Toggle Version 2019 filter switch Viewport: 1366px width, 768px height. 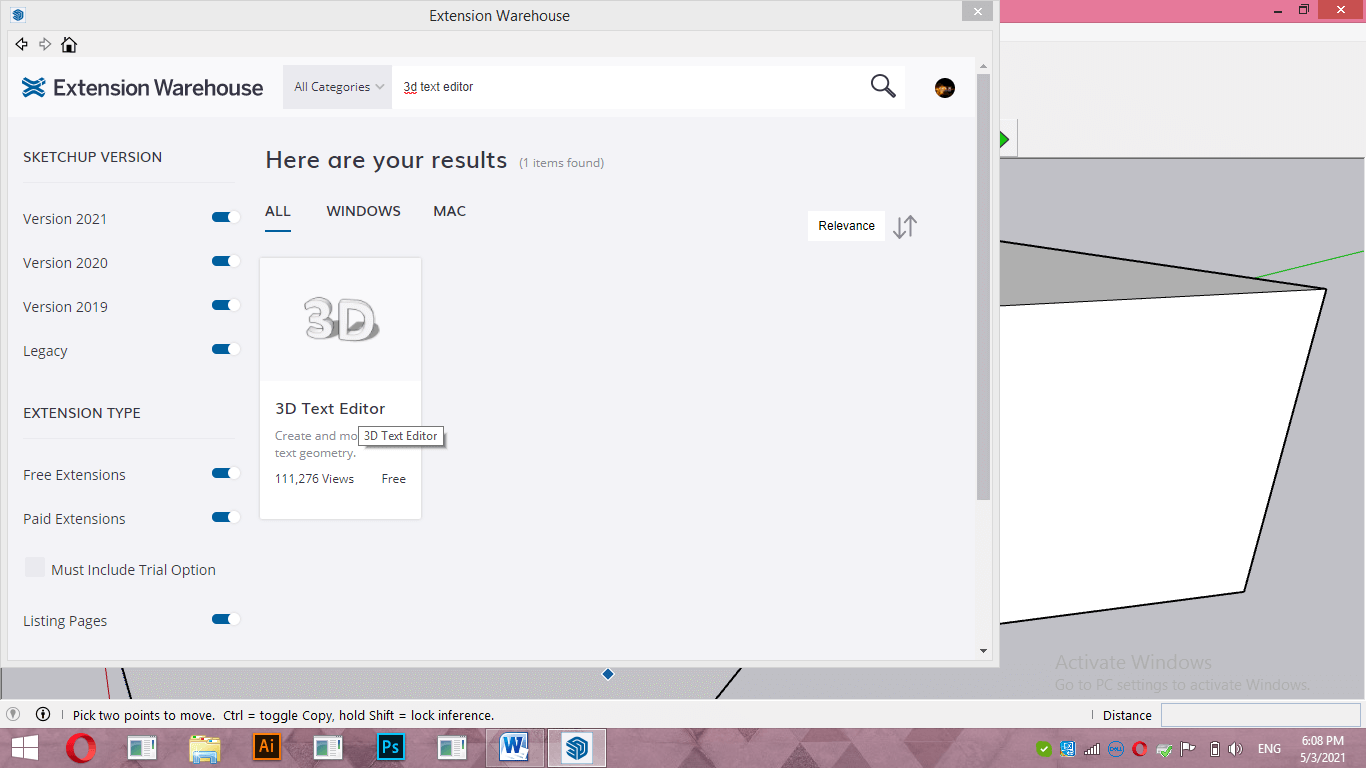(226, 305)
